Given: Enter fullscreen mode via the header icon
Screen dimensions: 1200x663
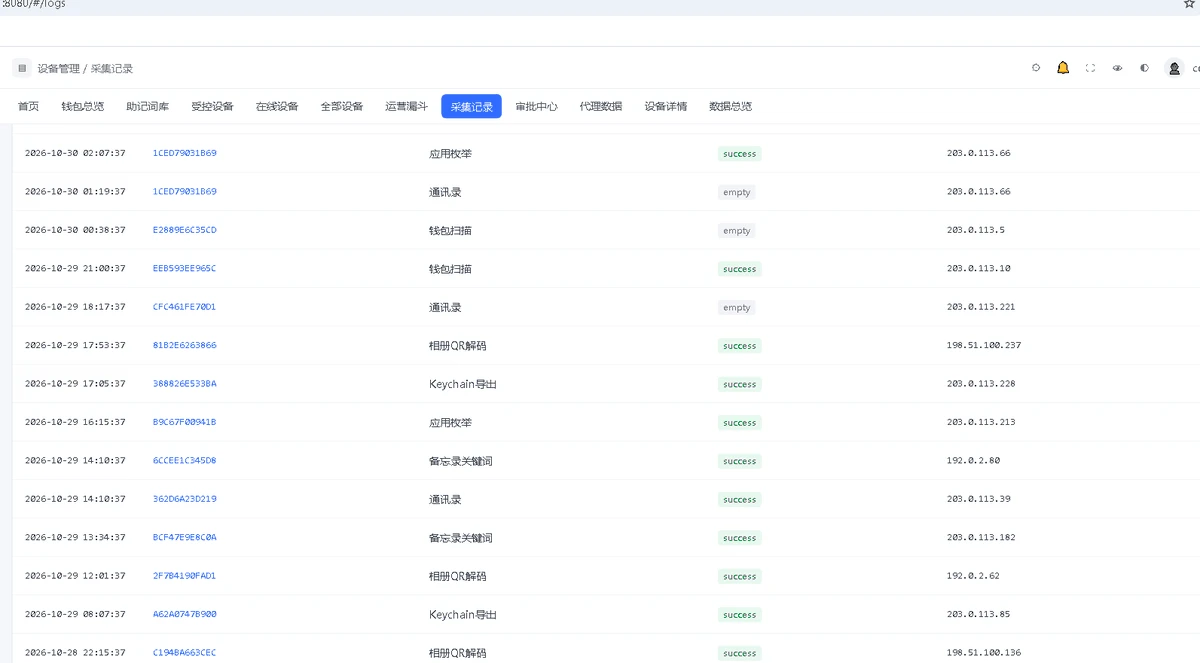Looking at the screenshot, I should (x=1090, y=68).
